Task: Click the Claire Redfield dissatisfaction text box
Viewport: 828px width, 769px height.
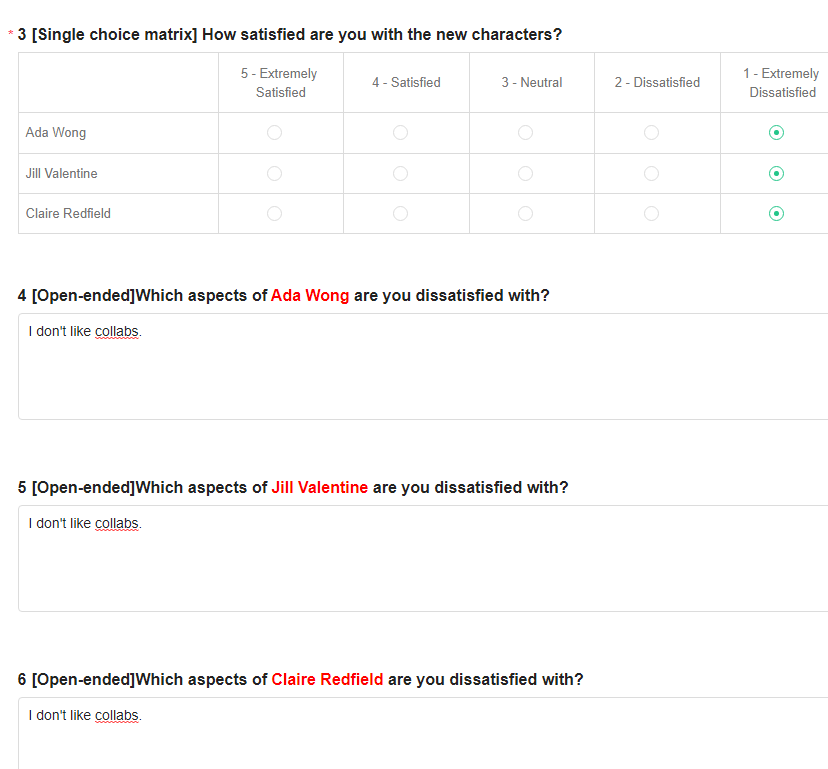Action: pyautogui.click(x=423, y=733)
